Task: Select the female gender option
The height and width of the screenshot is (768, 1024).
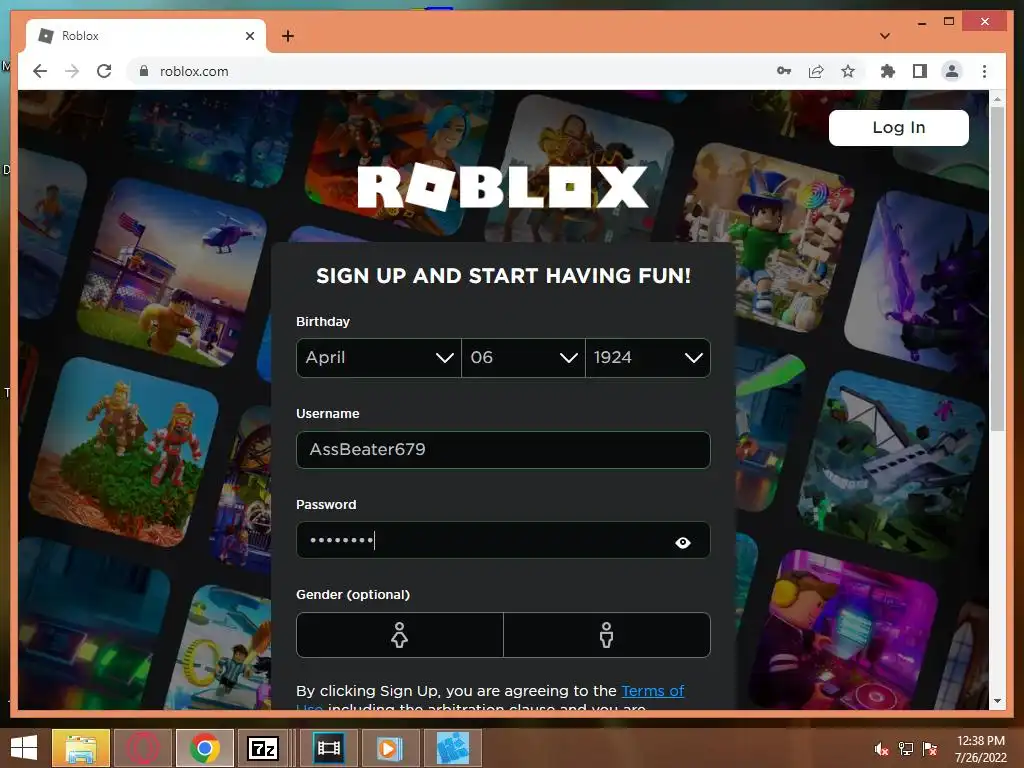Action: coord(400,635)
